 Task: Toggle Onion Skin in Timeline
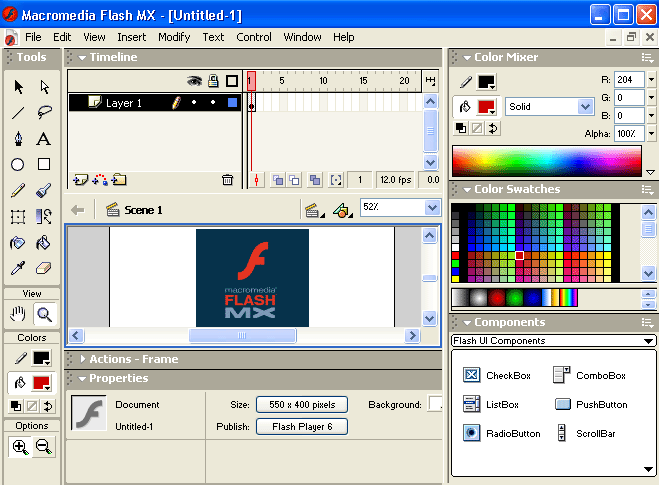pyautogui.click(x=278, y=180)
